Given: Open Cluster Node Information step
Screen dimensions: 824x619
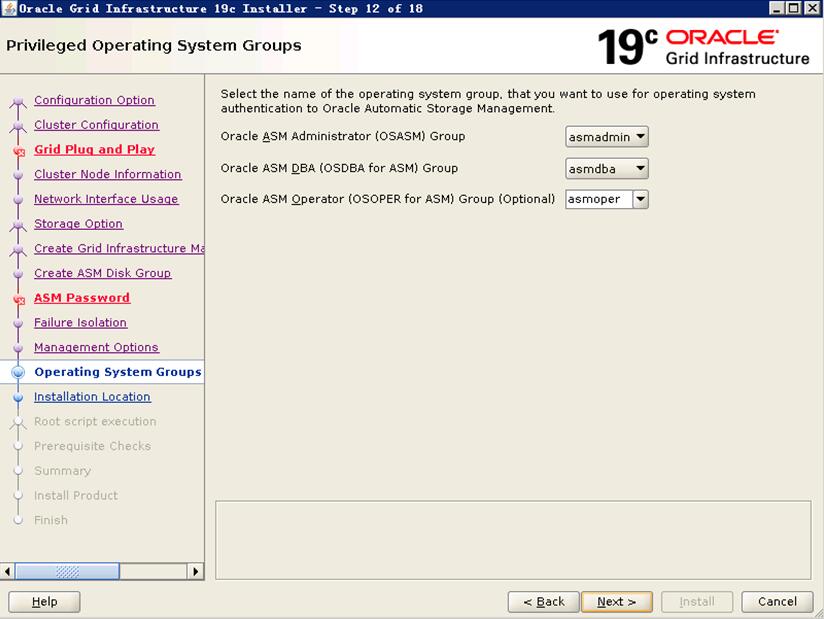Looking at the screenshot, I should pos(108,174).
